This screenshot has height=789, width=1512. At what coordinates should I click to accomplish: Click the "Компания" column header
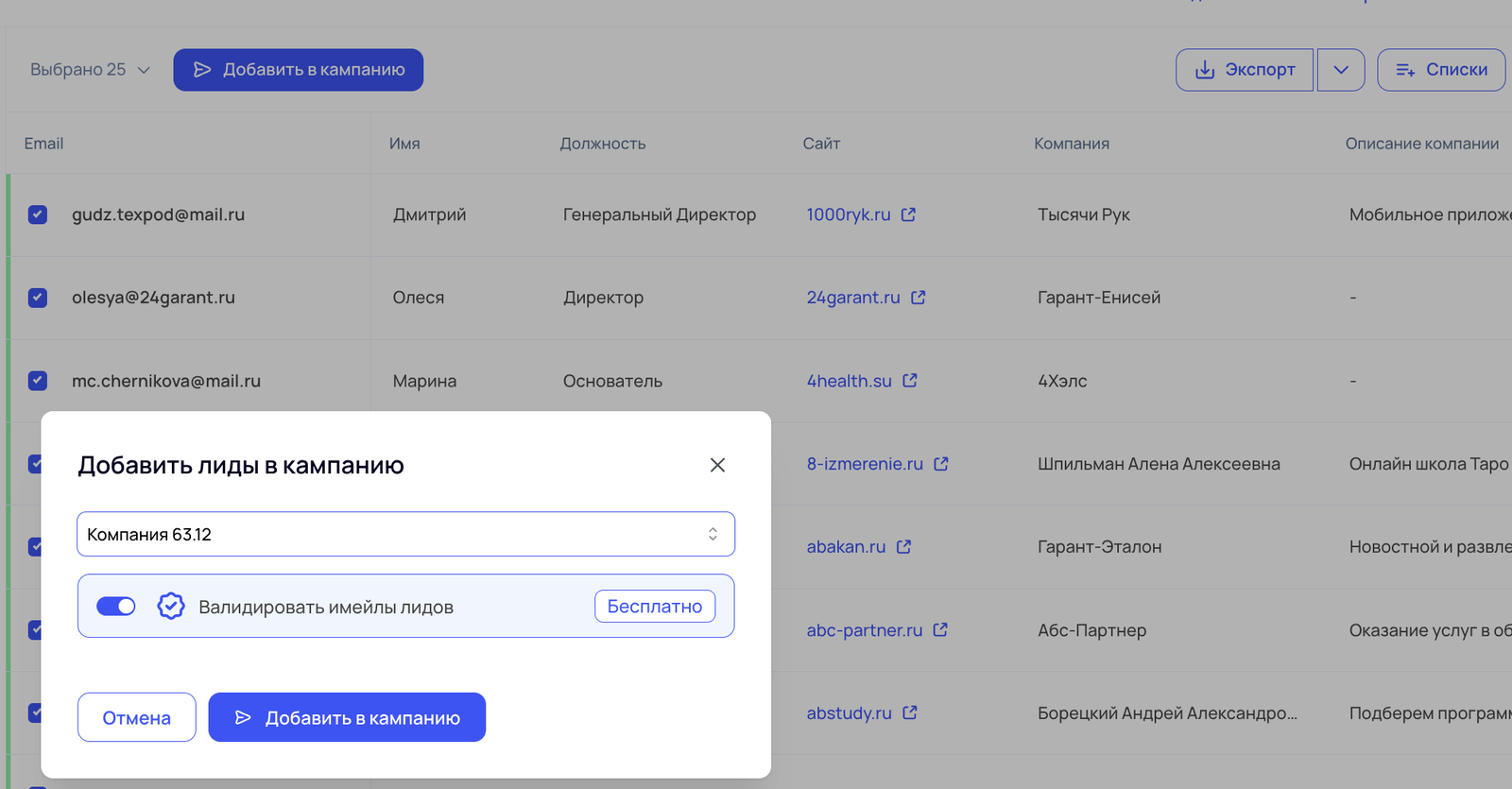(1071, 144)
